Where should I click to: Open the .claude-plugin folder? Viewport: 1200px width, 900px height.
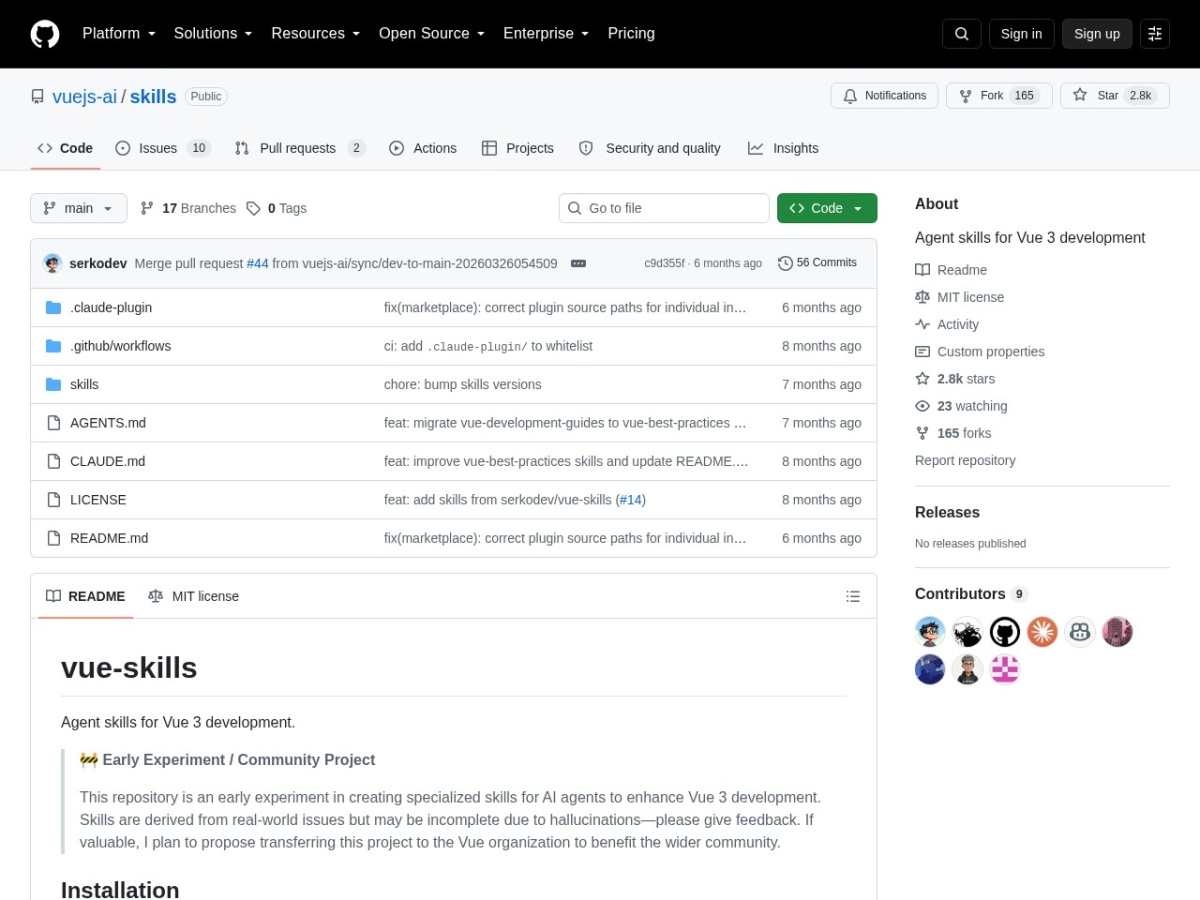click(111, 307)
